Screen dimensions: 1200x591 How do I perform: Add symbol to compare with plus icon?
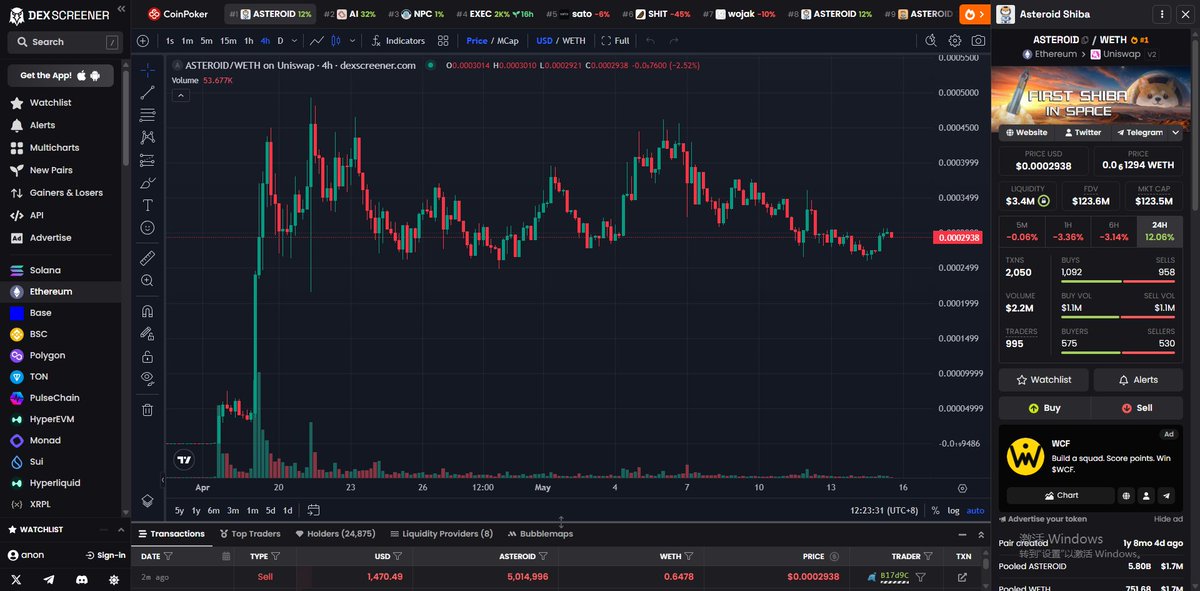tap(143, 41)
